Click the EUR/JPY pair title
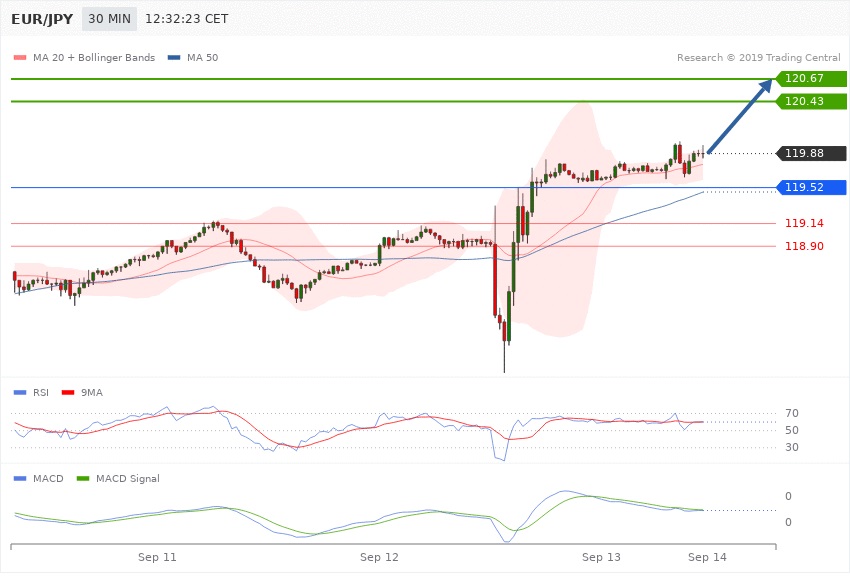Screen dimensions: 850x576 42,19
